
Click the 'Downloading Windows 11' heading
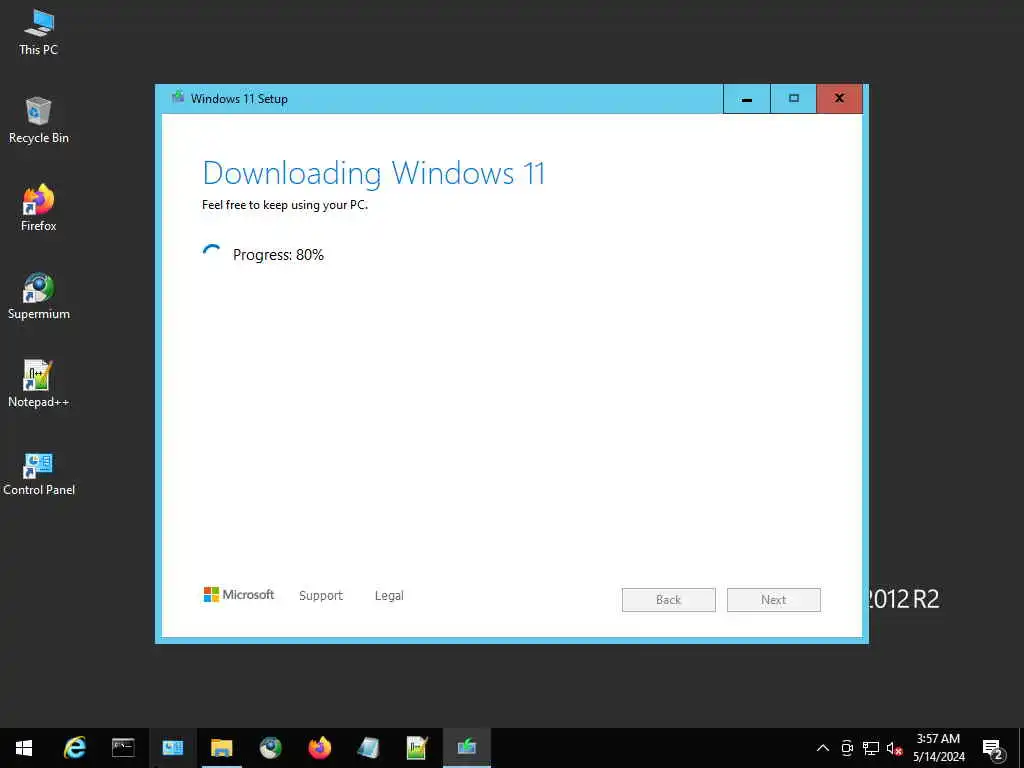[374, 173]
